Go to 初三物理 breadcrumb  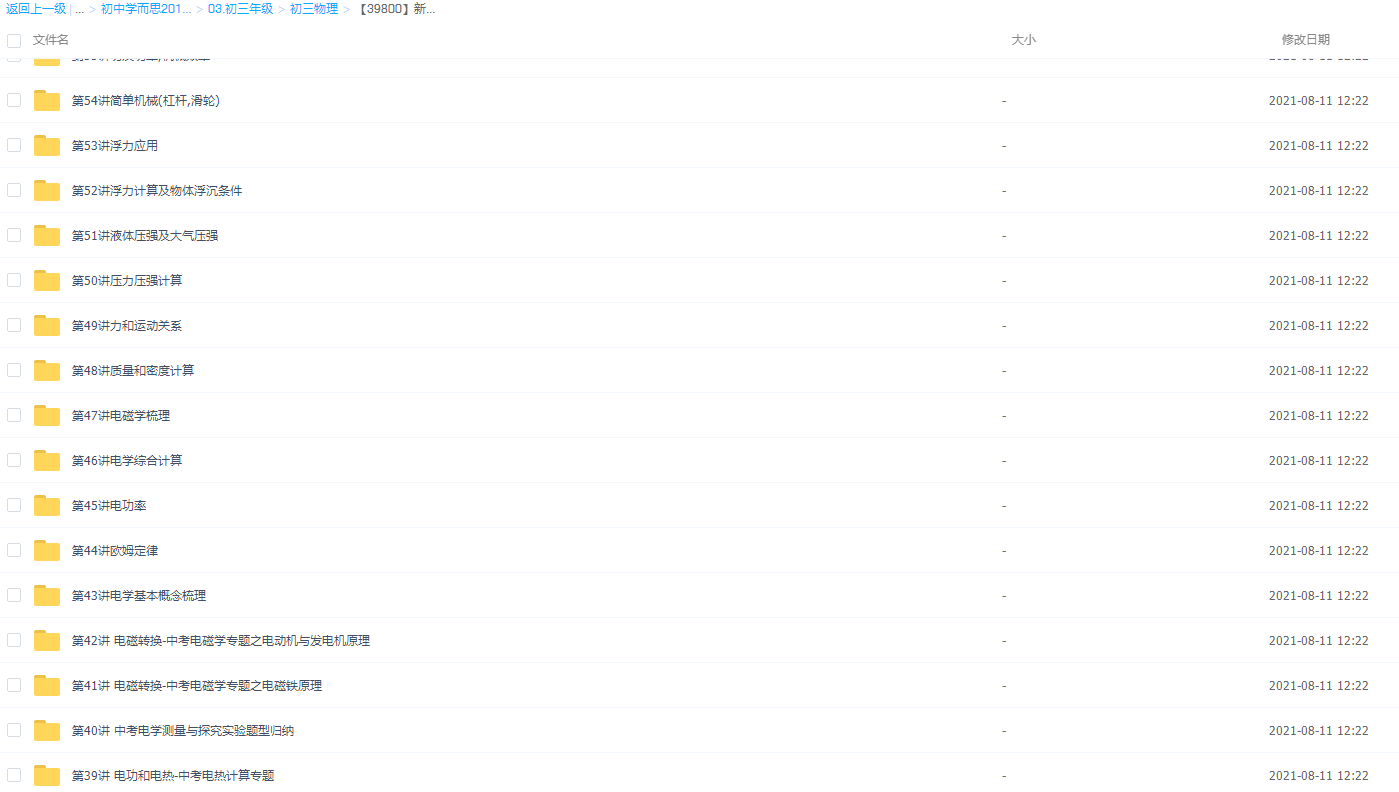point(313,9)
